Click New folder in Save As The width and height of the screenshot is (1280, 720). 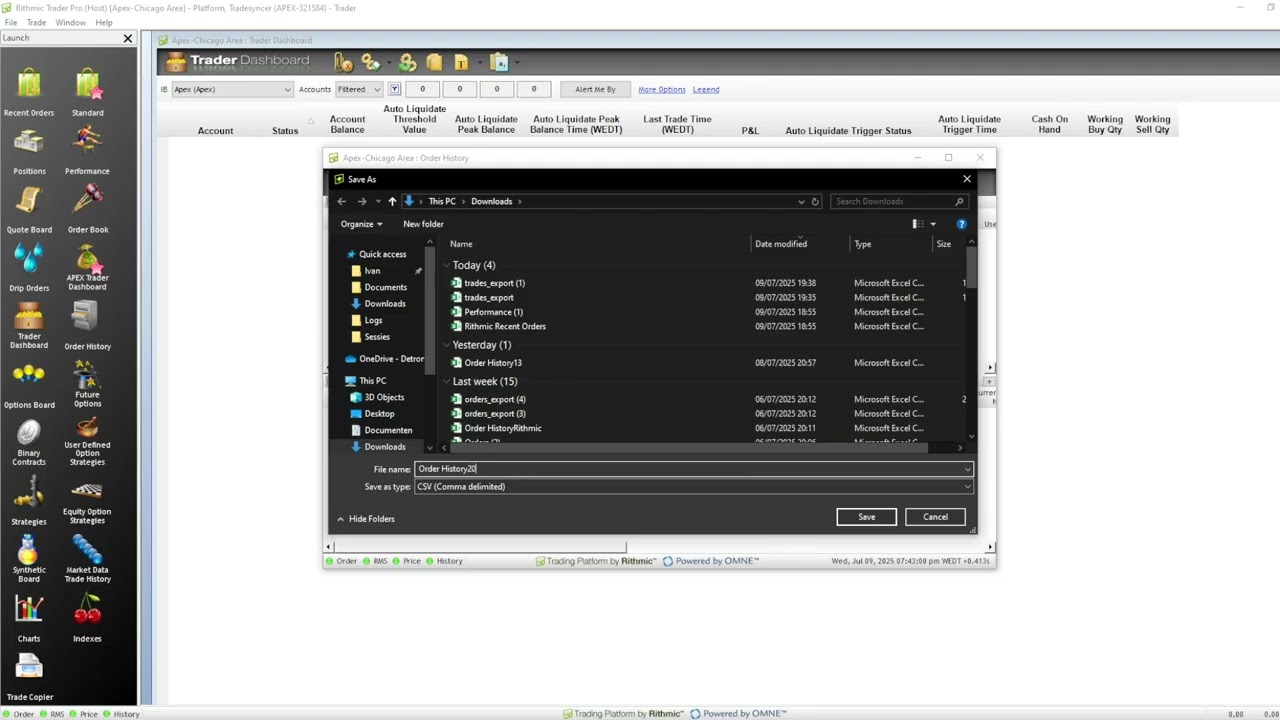pyautogui.click(x=423, y=224)
